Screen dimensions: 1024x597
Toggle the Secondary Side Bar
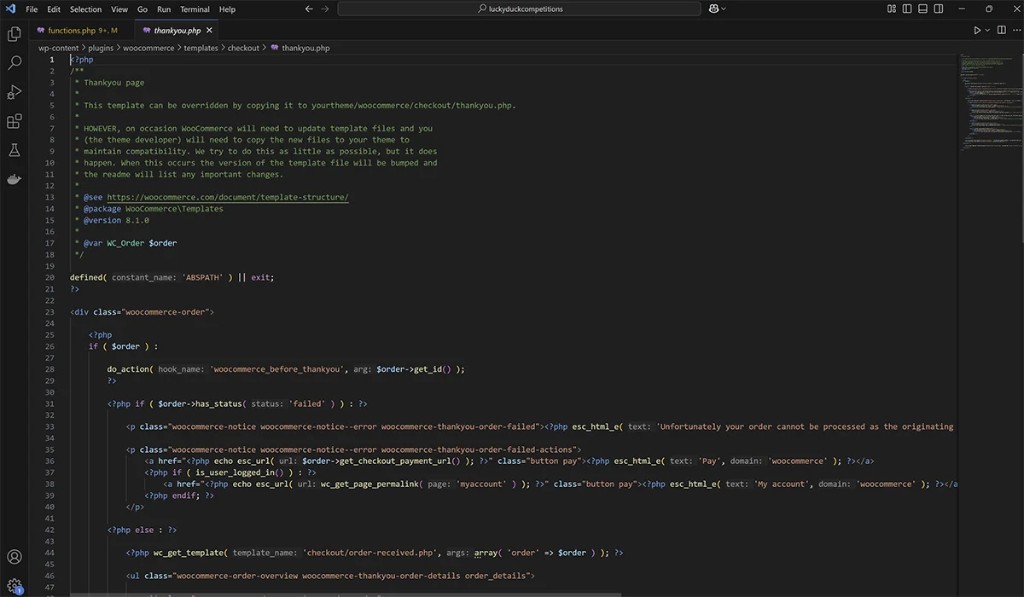[938, 8]
